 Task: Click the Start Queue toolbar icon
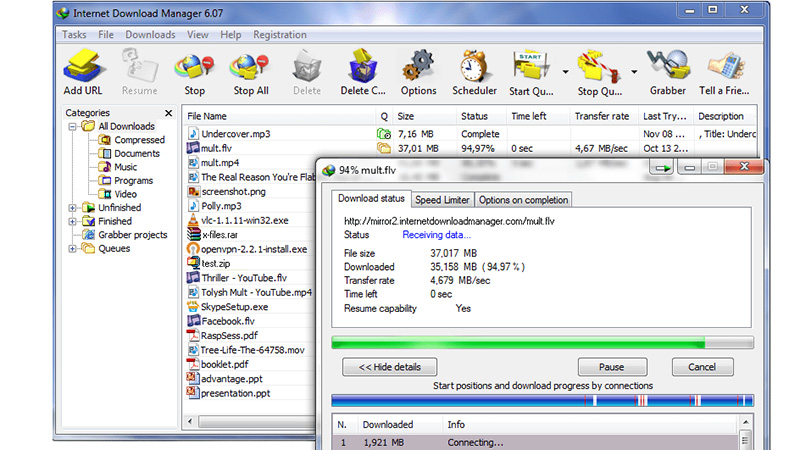pos(531,70)
